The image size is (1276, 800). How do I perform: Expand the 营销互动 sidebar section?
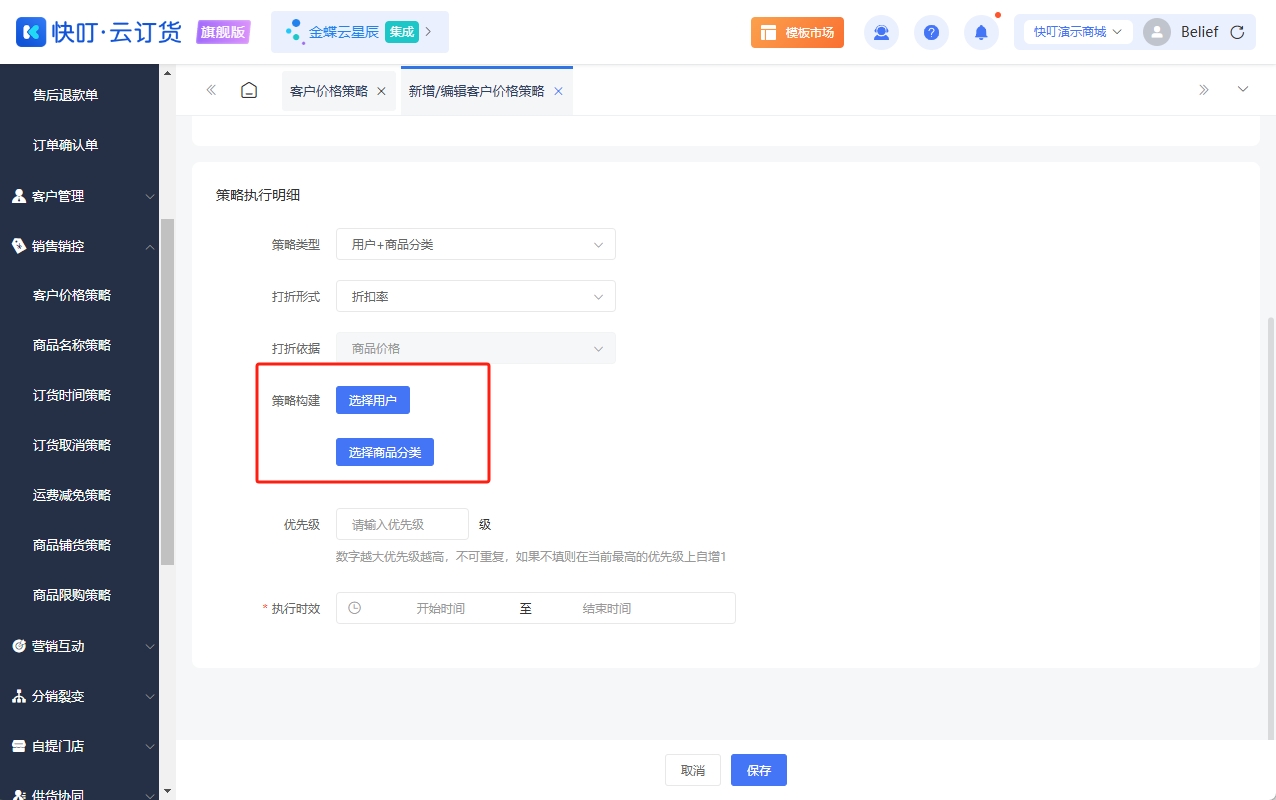point(80,646)
